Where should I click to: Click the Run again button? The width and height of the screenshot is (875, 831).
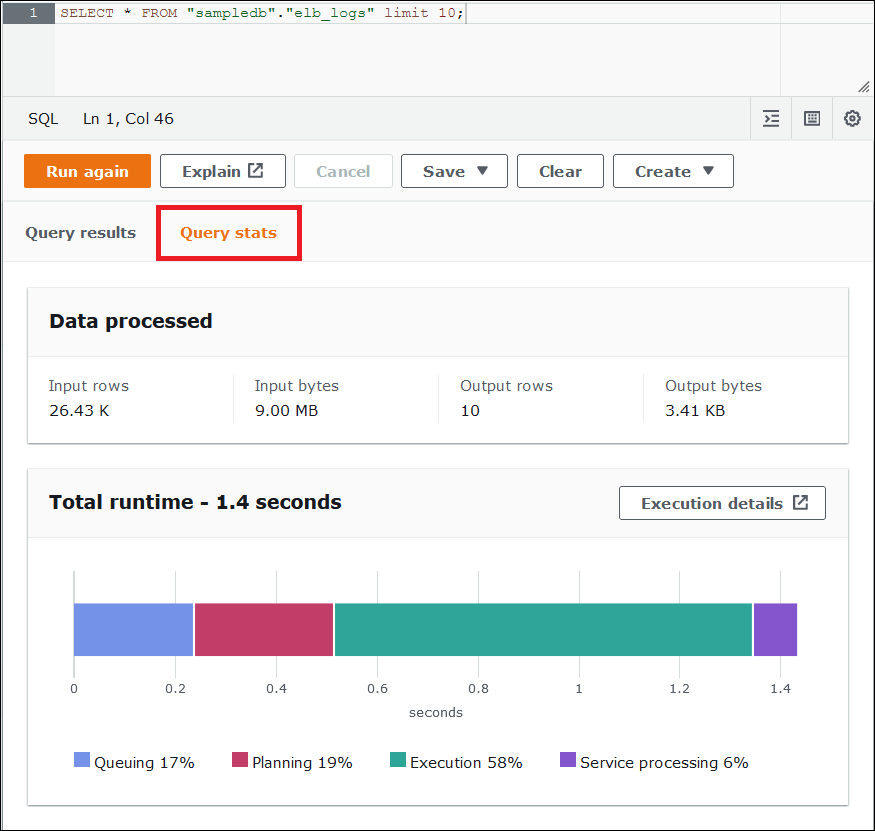pos(87,170)
